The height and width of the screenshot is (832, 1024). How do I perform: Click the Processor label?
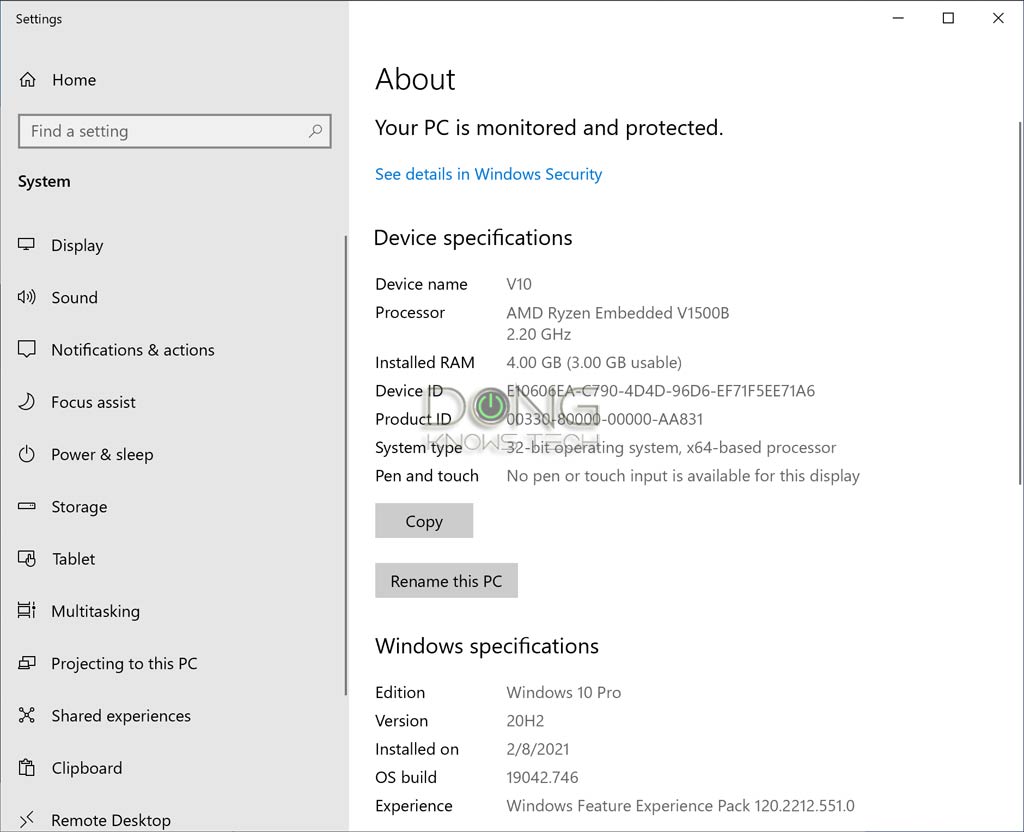click(x=409, y=313)
